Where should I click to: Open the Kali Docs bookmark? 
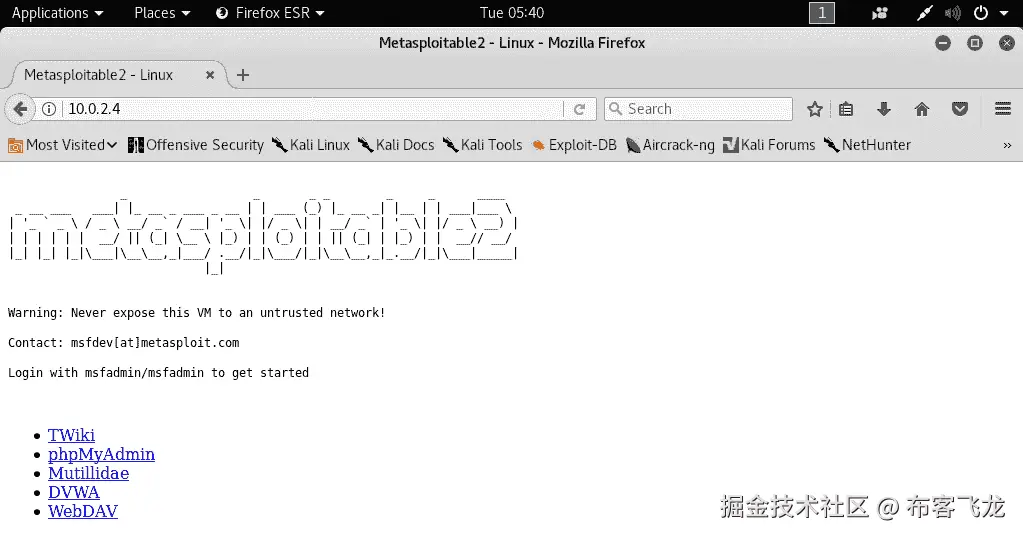pyautogui.click(x=396, y=145)
